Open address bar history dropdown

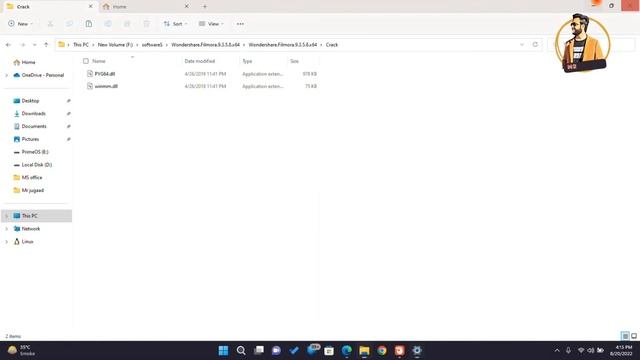(x=522, y=44)
